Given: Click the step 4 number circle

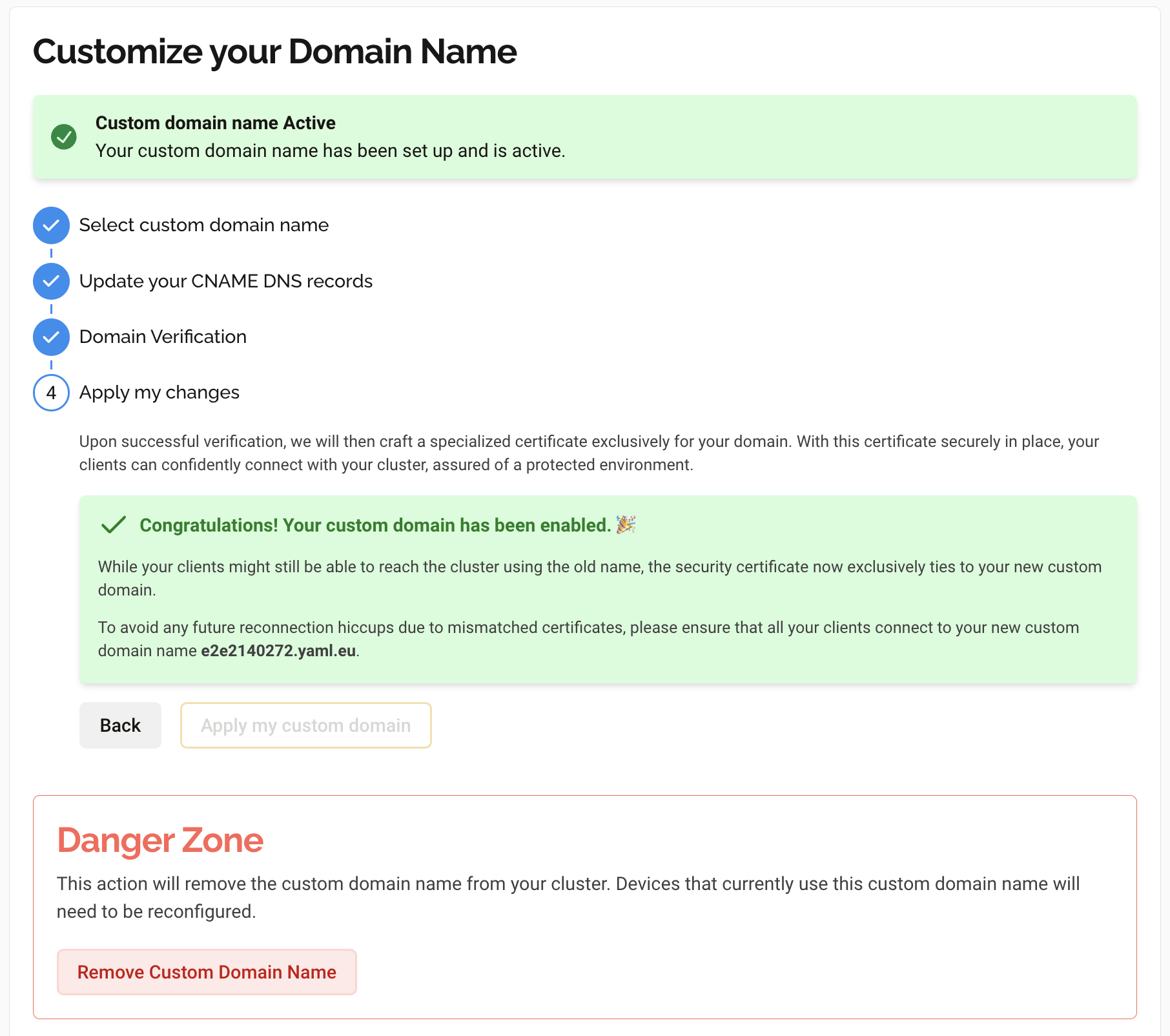Looking at the screenshot, I should (51, 393).
